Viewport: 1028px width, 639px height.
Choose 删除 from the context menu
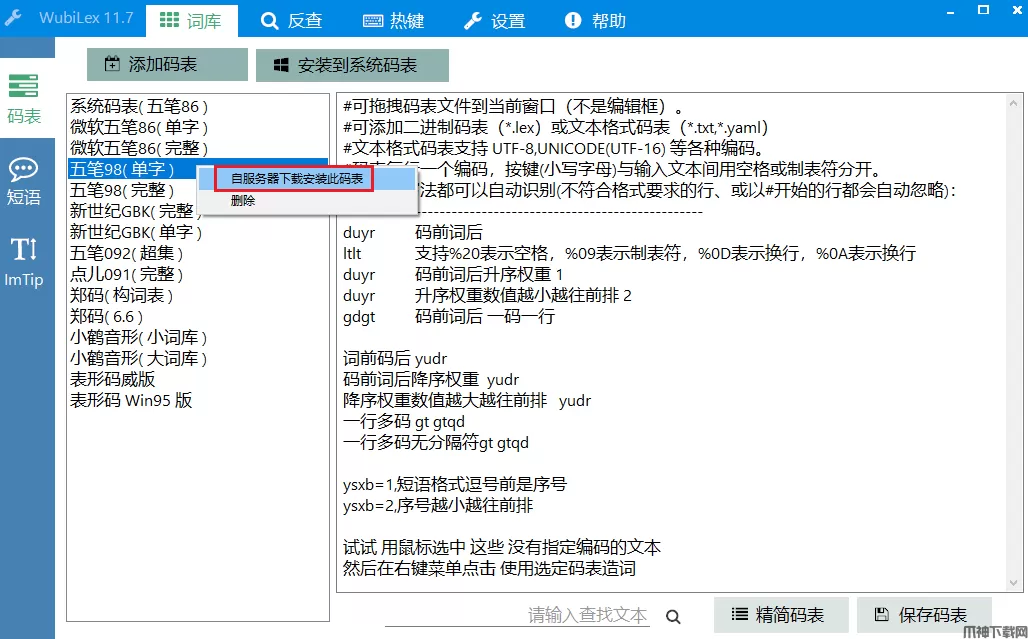click(243, 201)
